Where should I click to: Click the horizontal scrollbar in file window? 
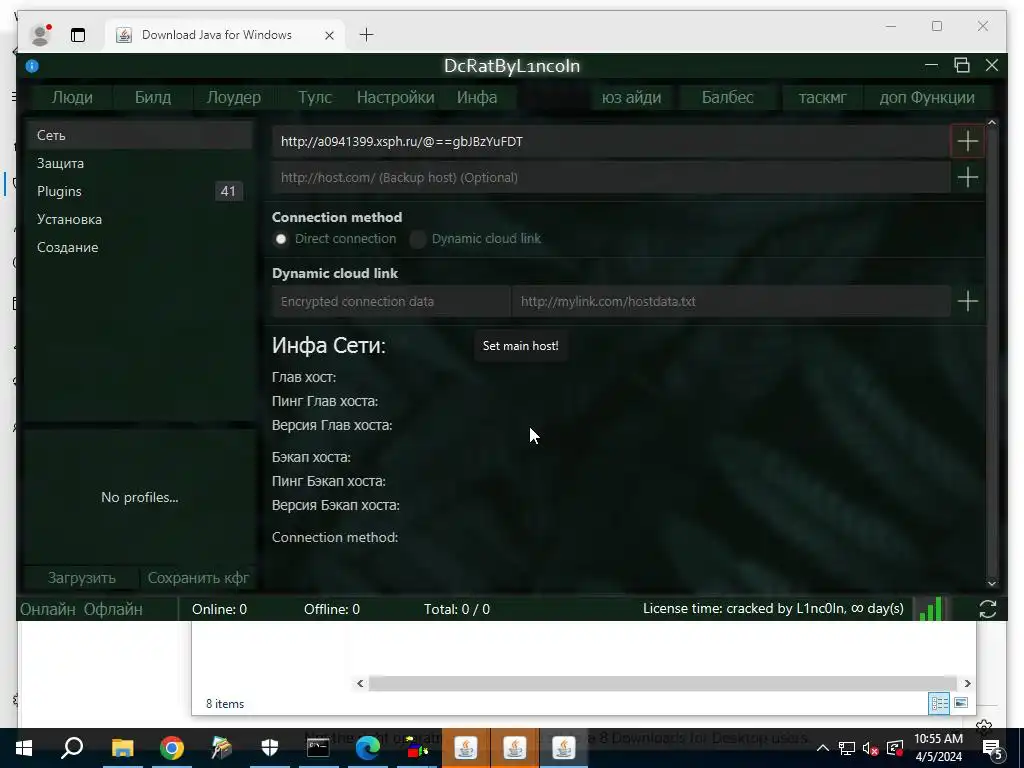click(662, 683)
